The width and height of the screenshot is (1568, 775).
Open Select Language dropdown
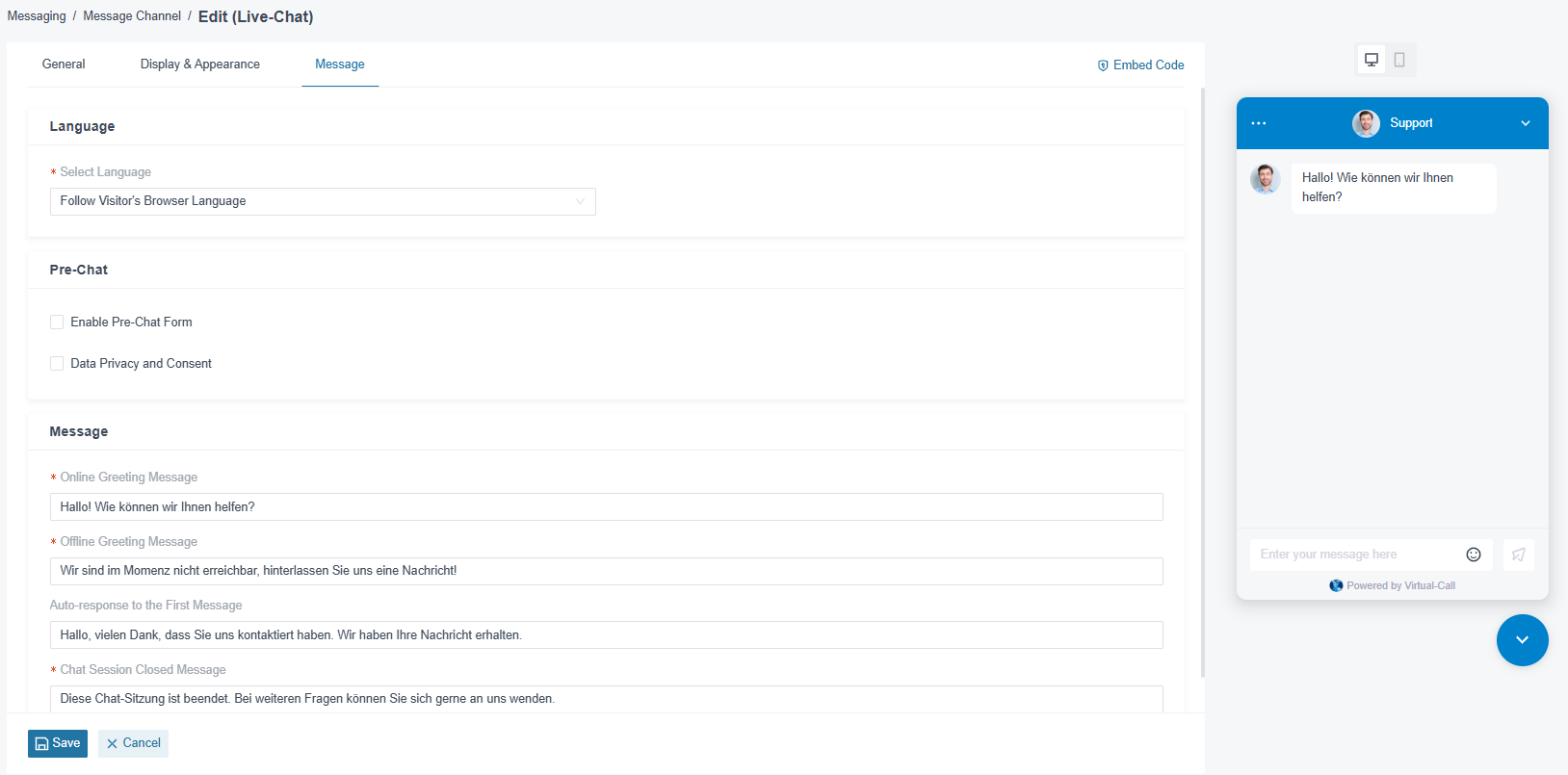pos(323,201)
